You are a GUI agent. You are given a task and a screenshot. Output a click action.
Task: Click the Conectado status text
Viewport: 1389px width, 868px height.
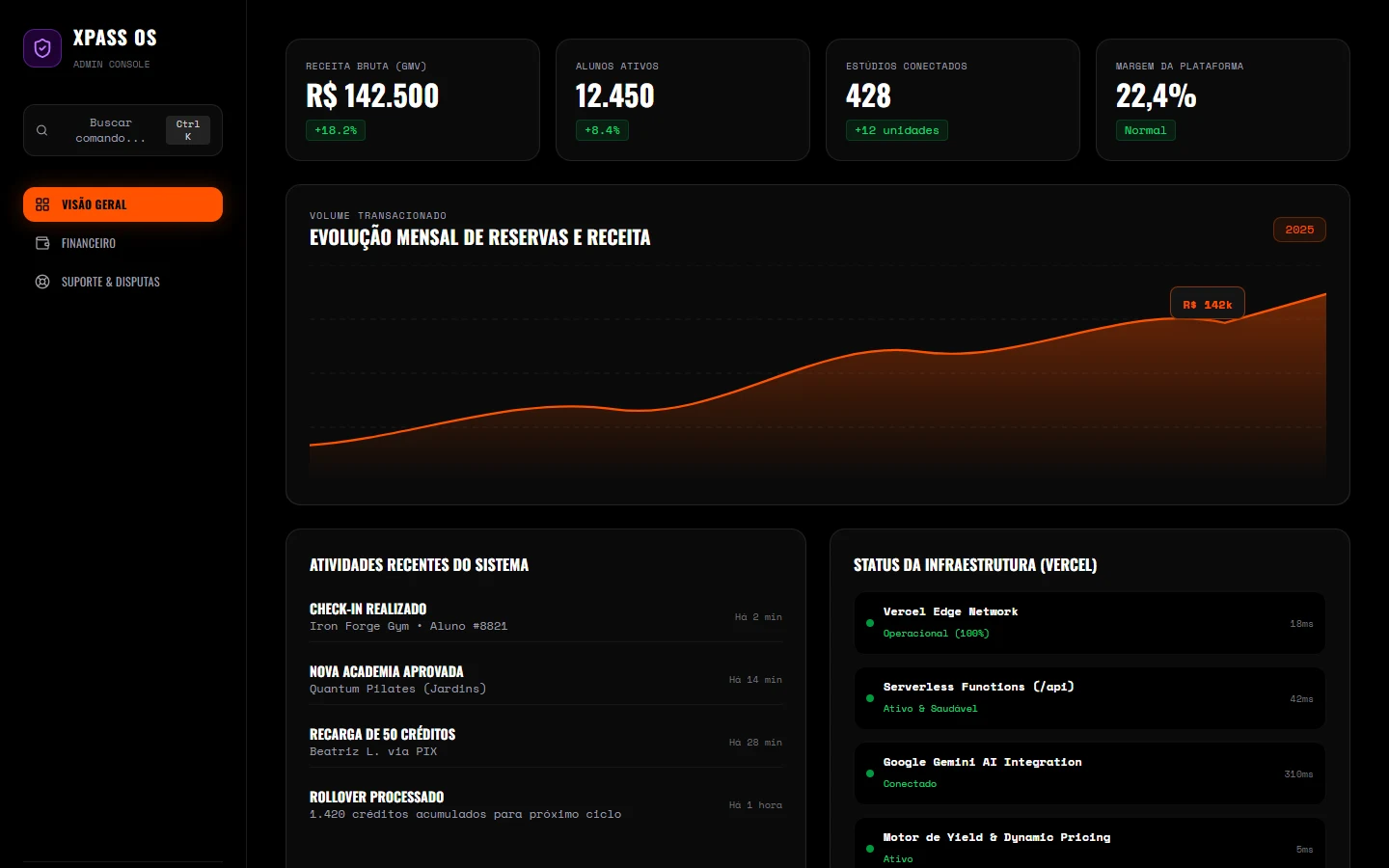point(910,784)
